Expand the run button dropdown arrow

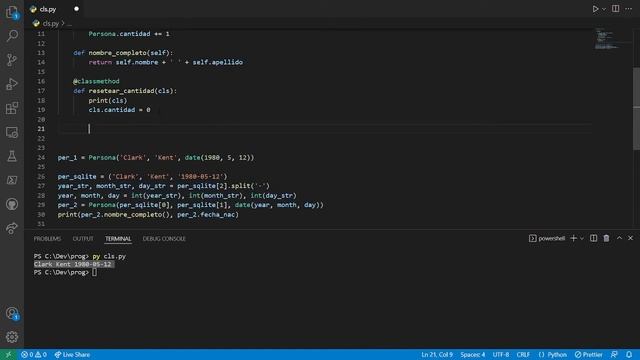coord(604,9)
